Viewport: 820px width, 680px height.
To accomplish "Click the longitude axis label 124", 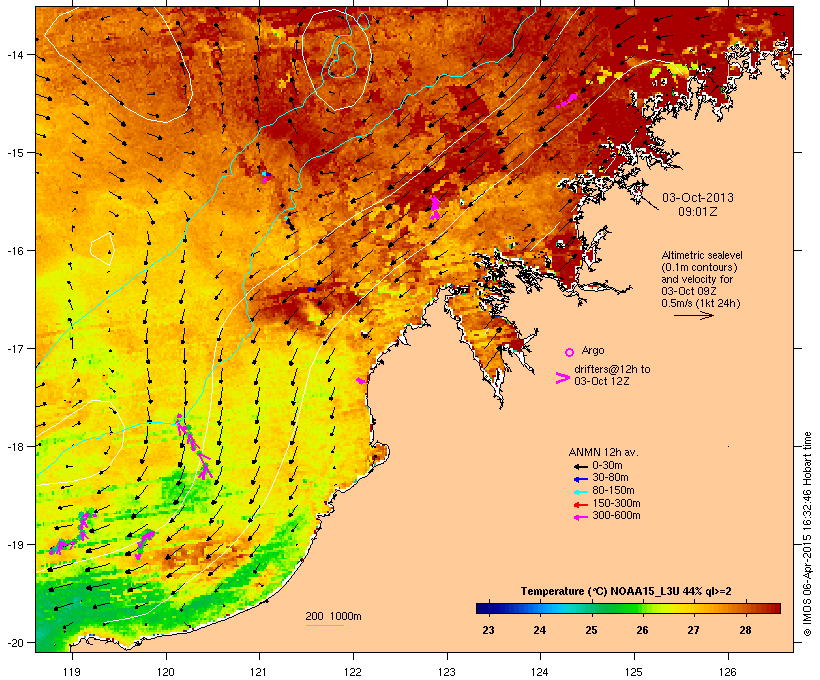I will [540, 672].
